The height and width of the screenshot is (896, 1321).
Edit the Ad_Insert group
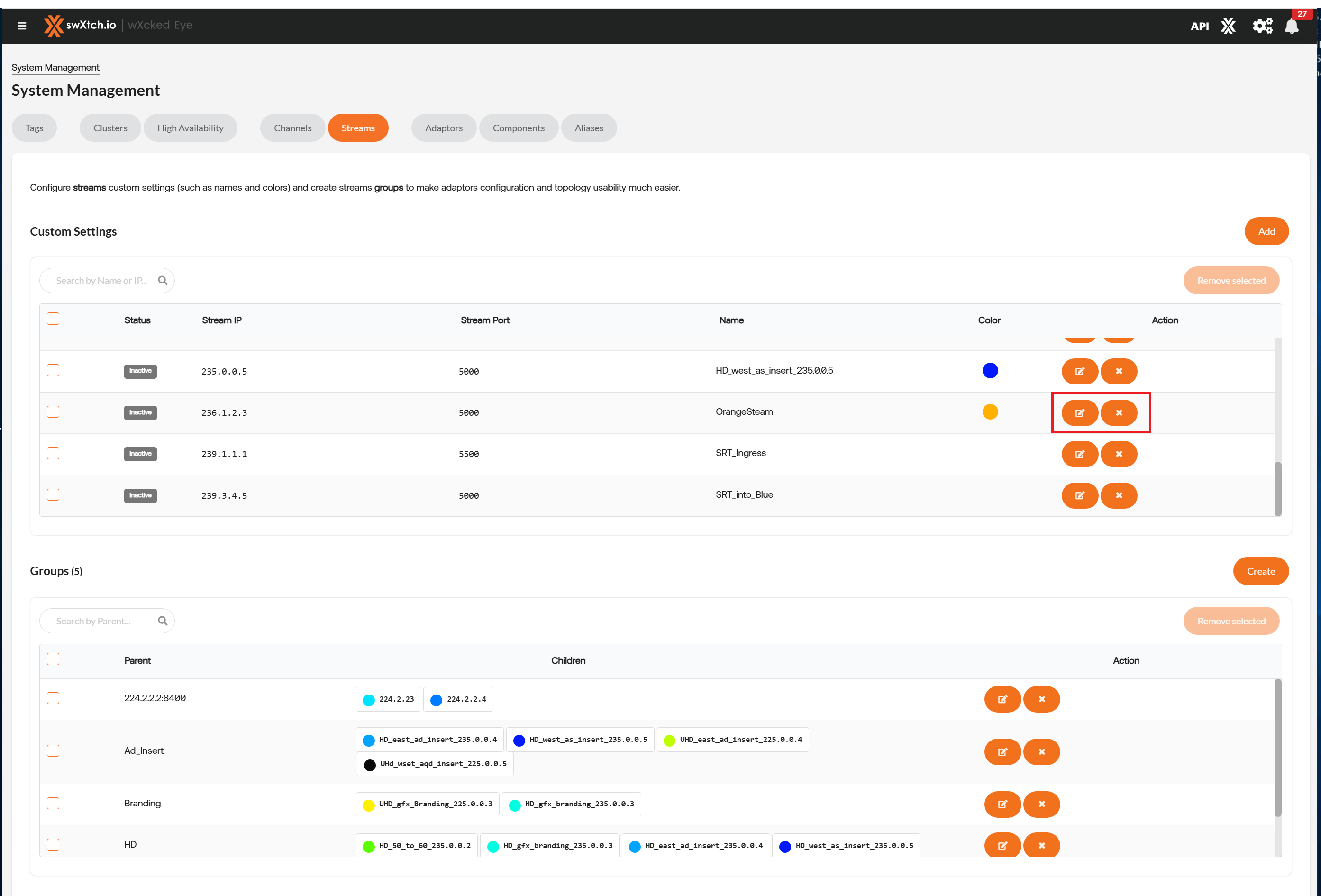coord(1002,751)
